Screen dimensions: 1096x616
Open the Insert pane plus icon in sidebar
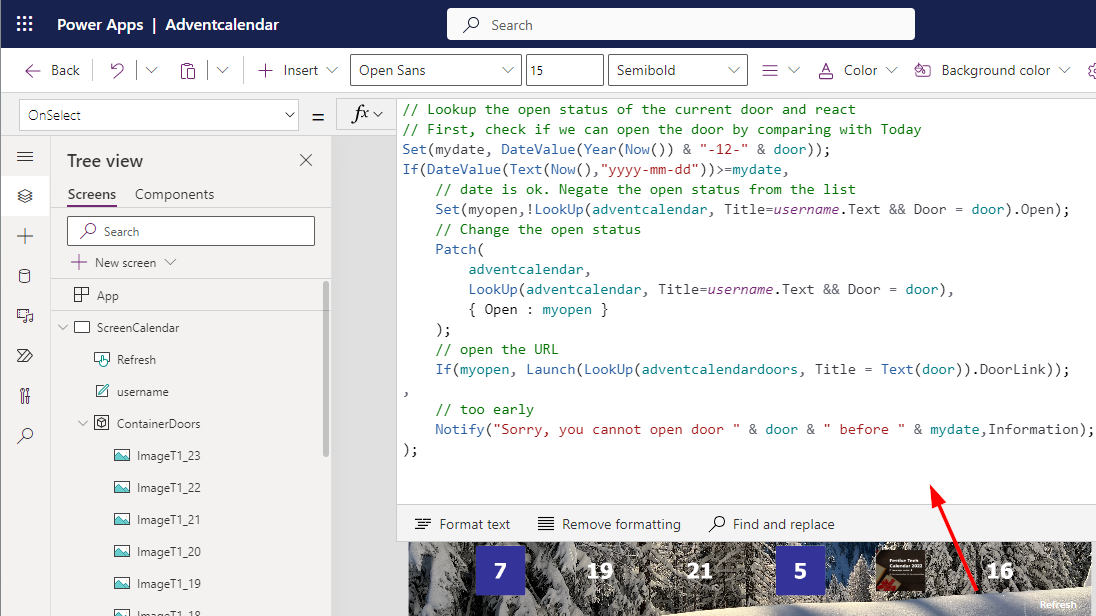[25, 236]
